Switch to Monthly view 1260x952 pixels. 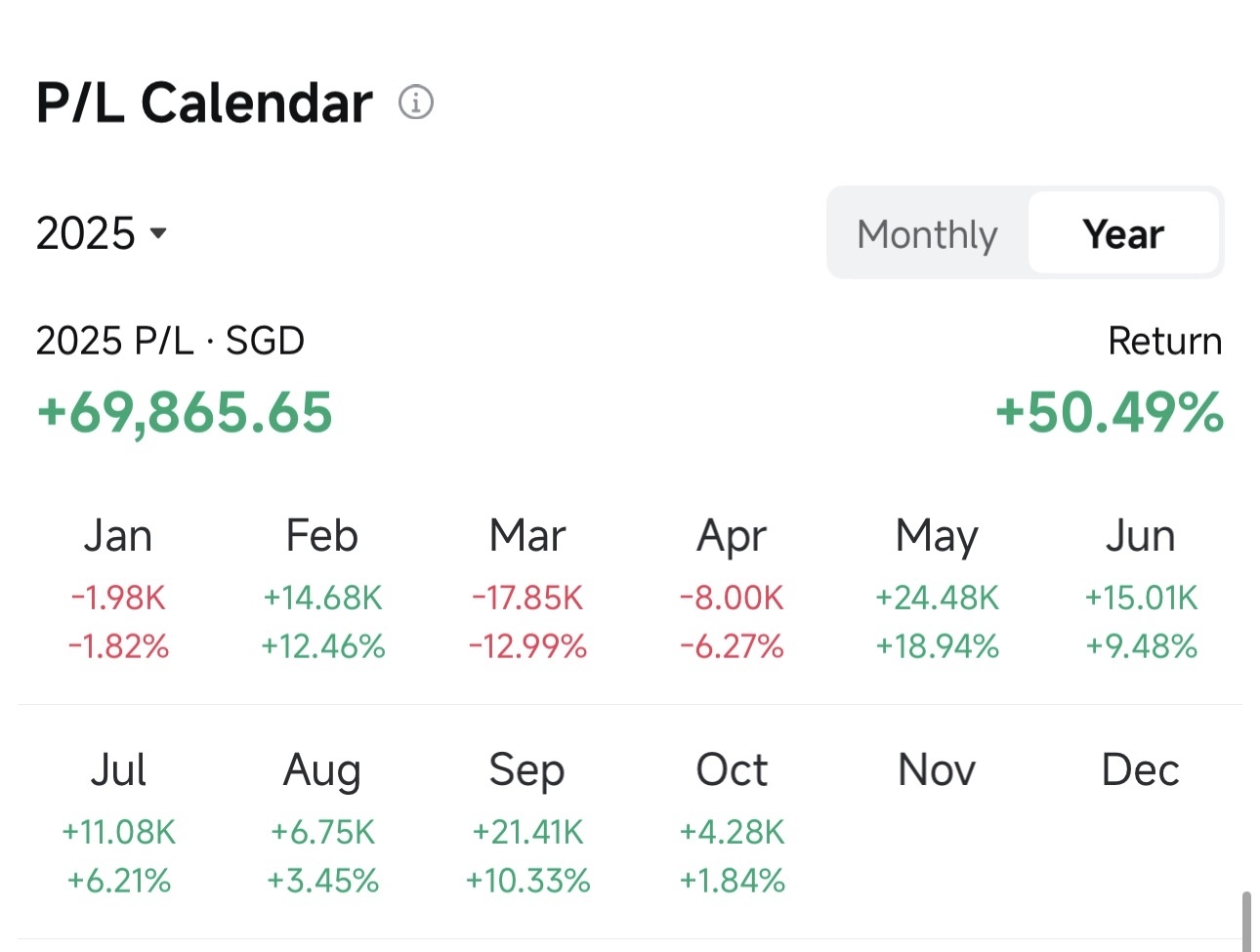tap(927, 233)
